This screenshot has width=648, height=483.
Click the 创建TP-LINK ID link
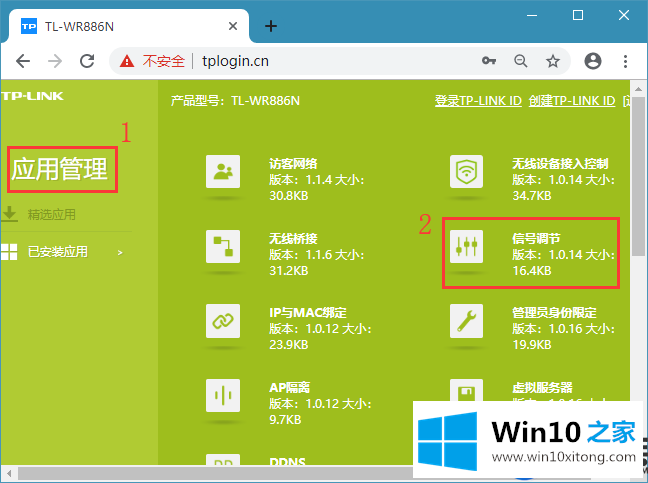[570, 101]
